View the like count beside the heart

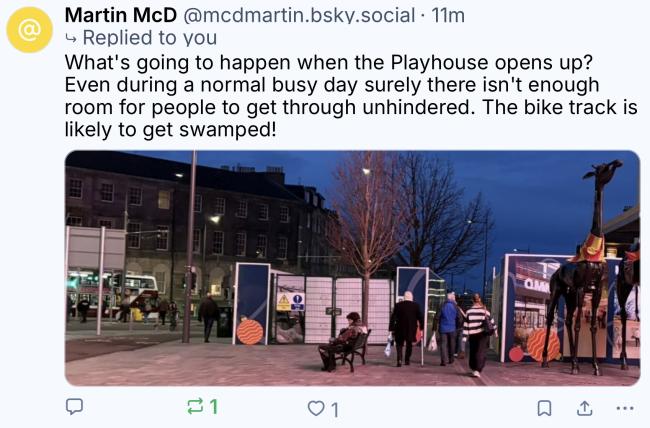pos(335,410)
